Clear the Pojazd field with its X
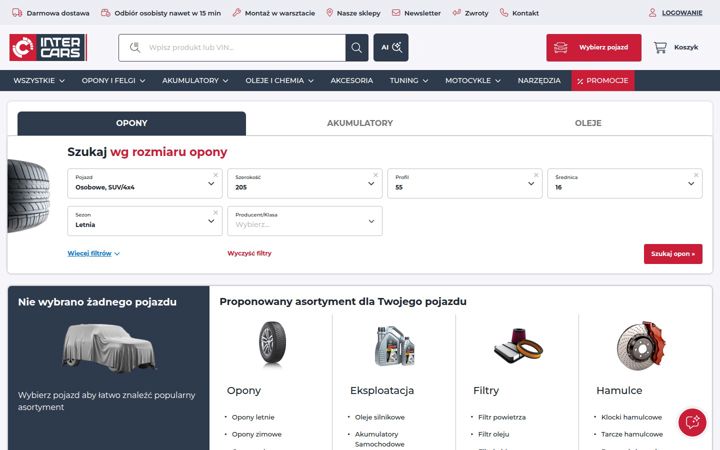 coord(215,175)
